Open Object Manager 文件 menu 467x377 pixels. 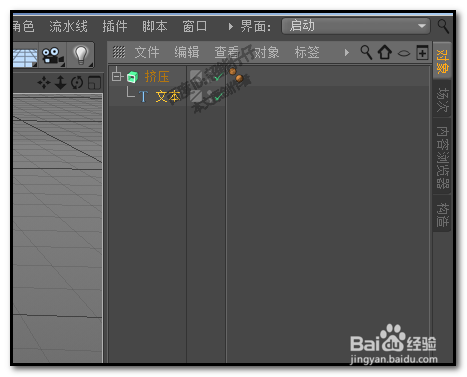[x=147, y=52]
